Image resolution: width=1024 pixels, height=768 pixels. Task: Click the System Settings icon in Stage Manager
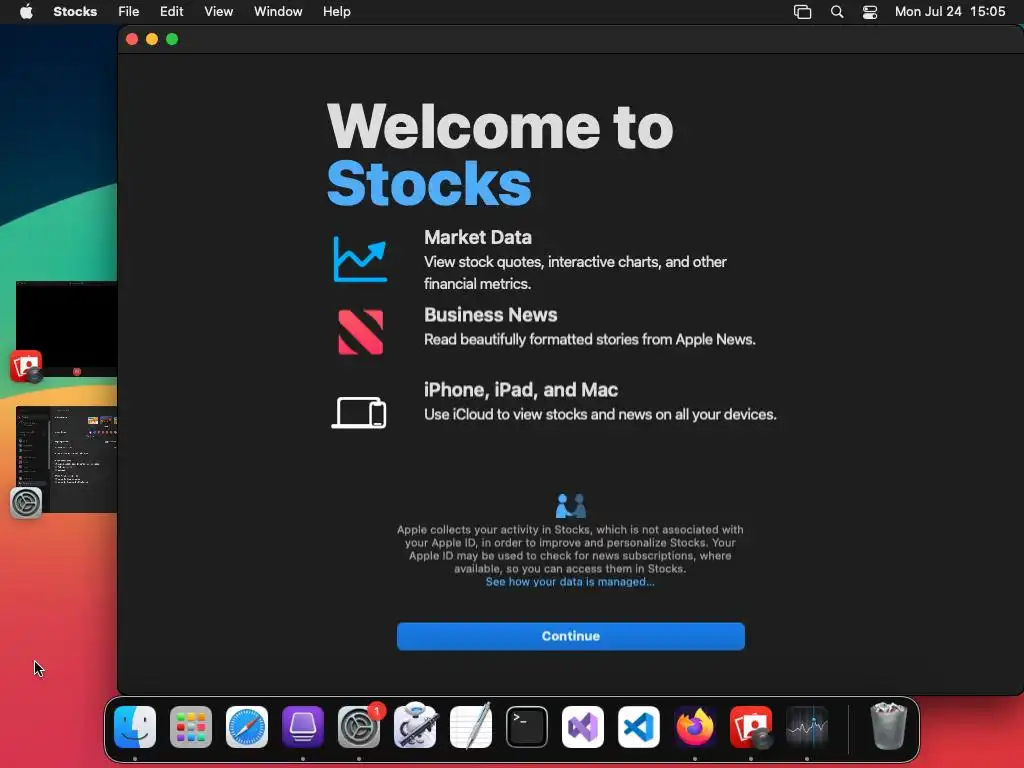pos(26,503)
